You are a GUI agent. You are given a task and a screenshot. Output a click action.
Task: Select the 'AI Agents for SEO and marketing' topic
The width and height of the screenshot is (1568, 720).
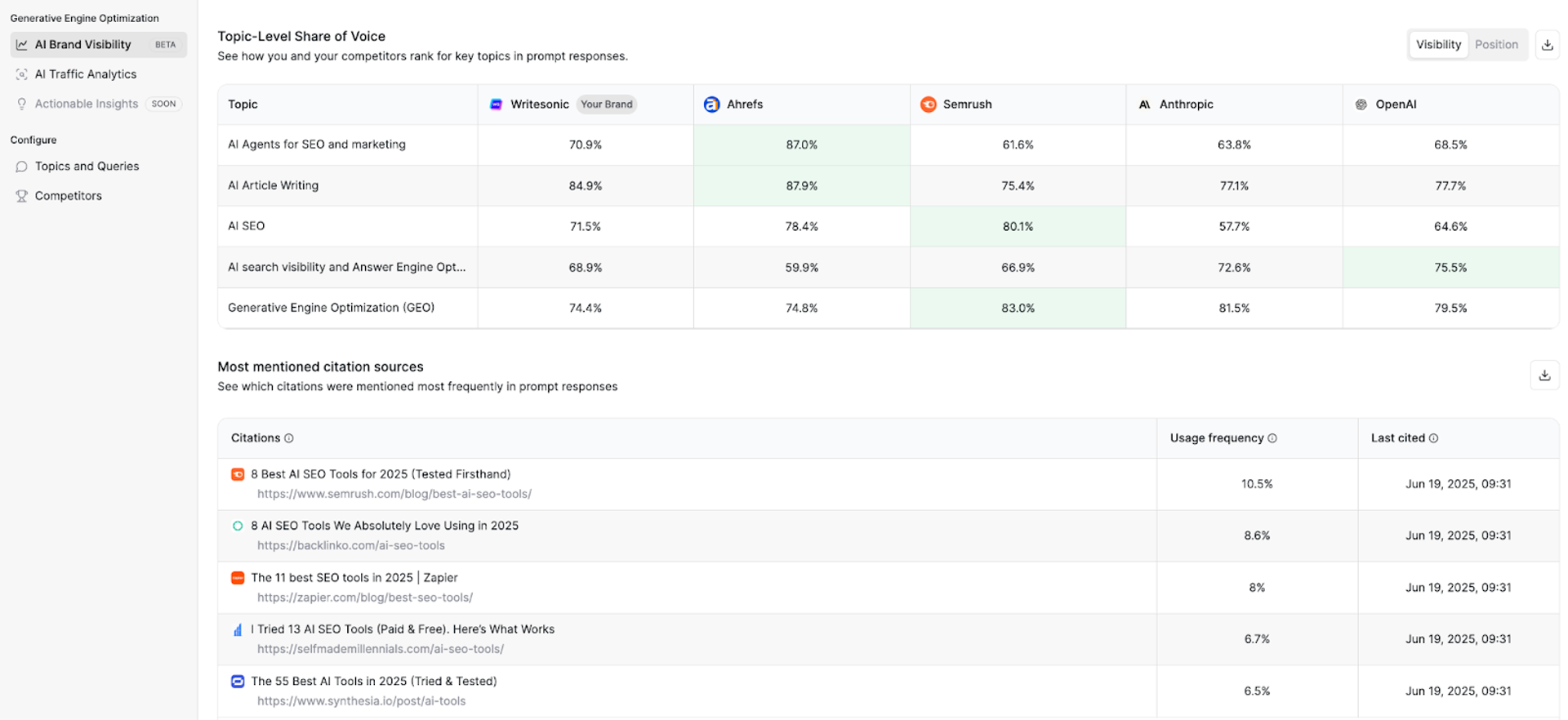[317, 144]
